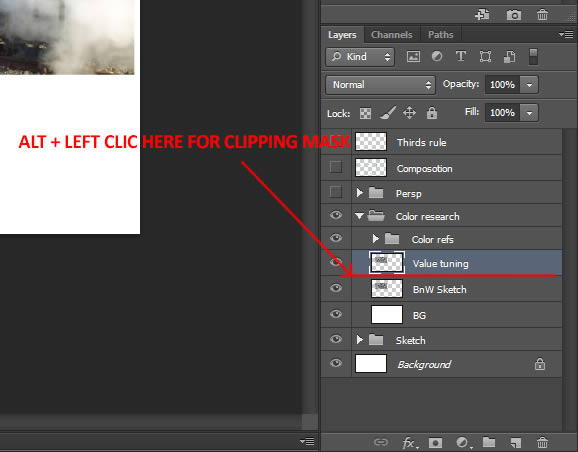This screenshot has width=578, height=452.
Task: Add a layer mask using bottom icon
Action: click(435, 442)
